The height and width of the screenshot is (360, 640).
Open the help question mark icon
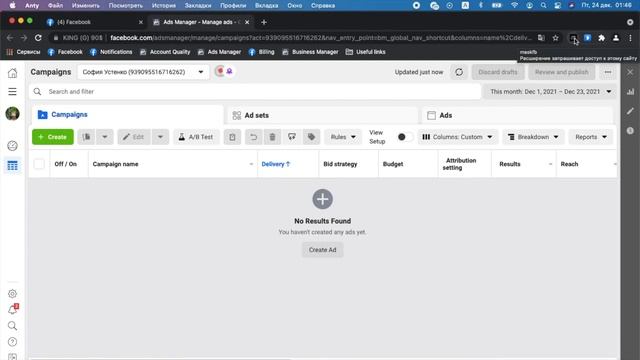[x=13, y=342]
